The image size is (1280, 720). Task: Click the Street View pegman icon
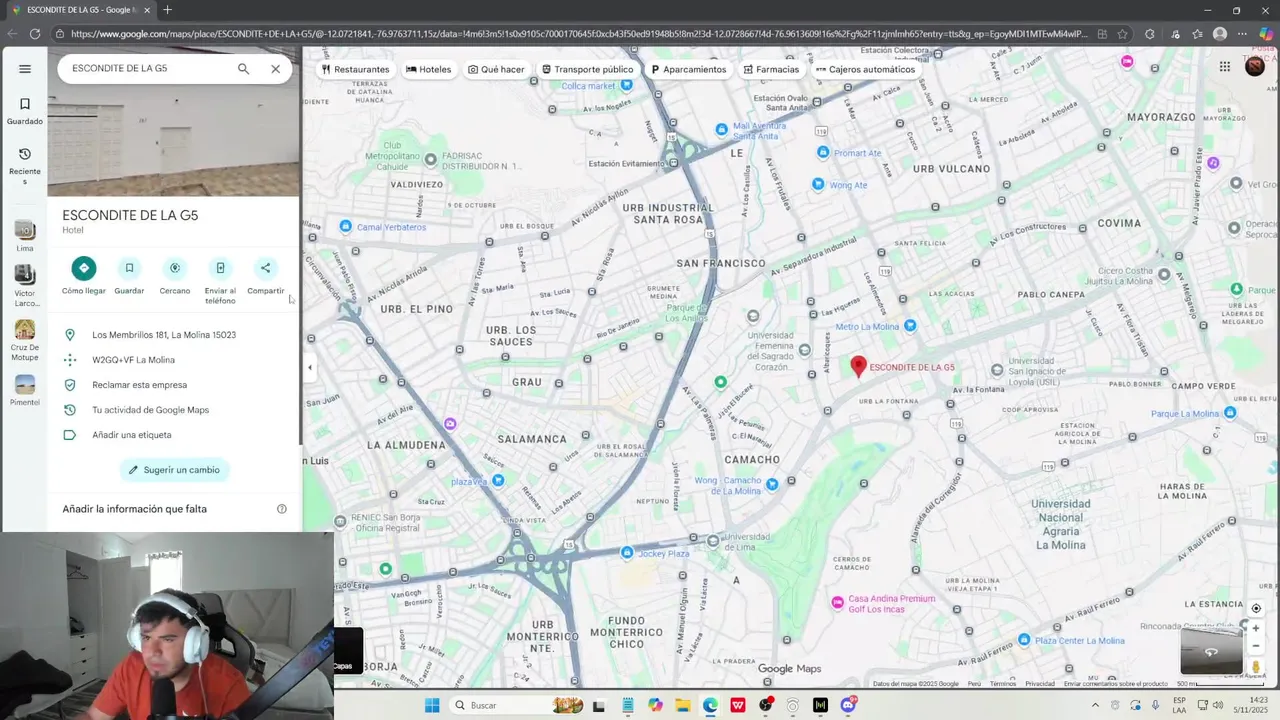pos(1256,667)
